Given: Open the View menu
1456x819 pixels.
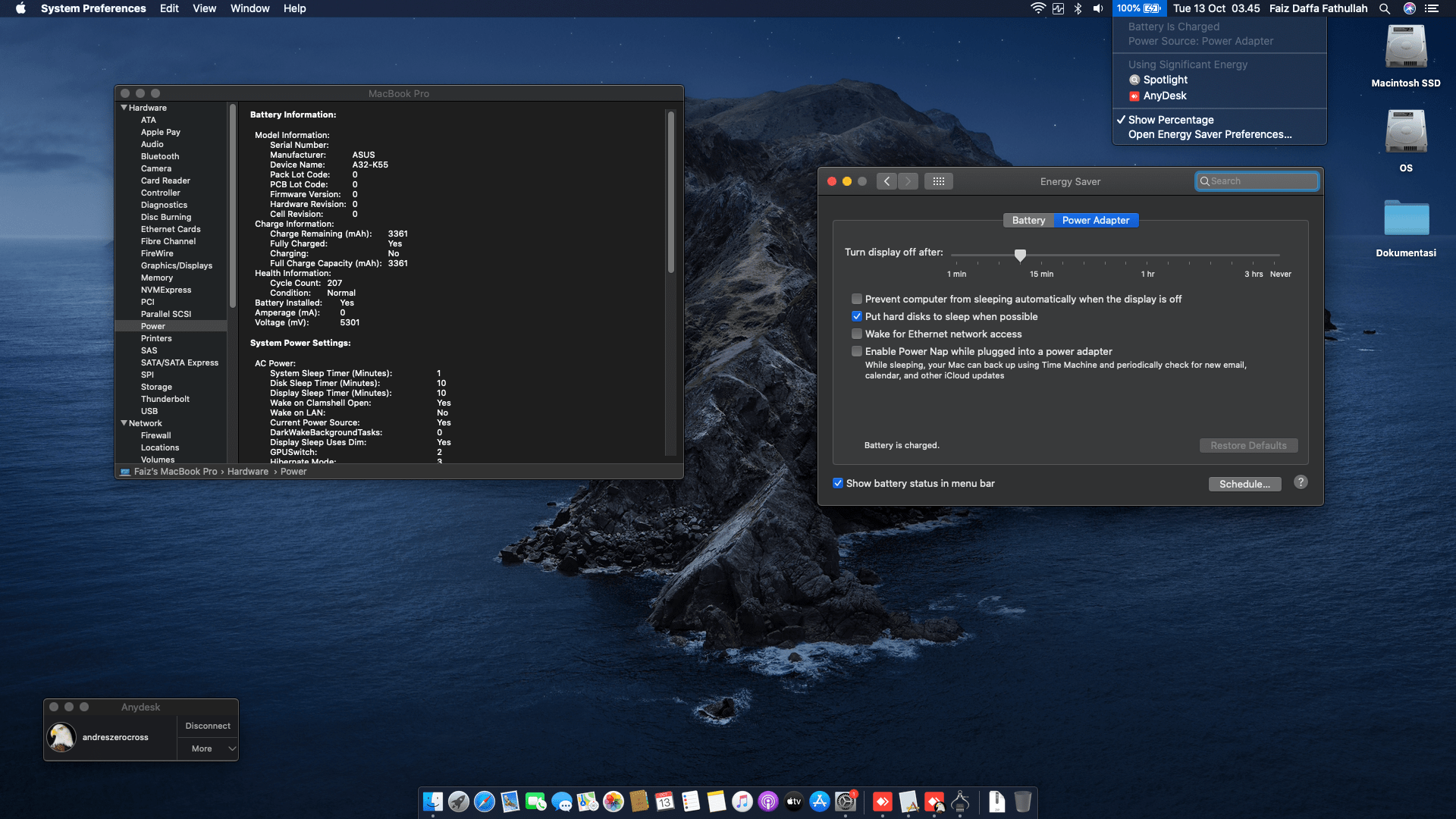Looking at the screenshot, I should (x=204, y=8).
